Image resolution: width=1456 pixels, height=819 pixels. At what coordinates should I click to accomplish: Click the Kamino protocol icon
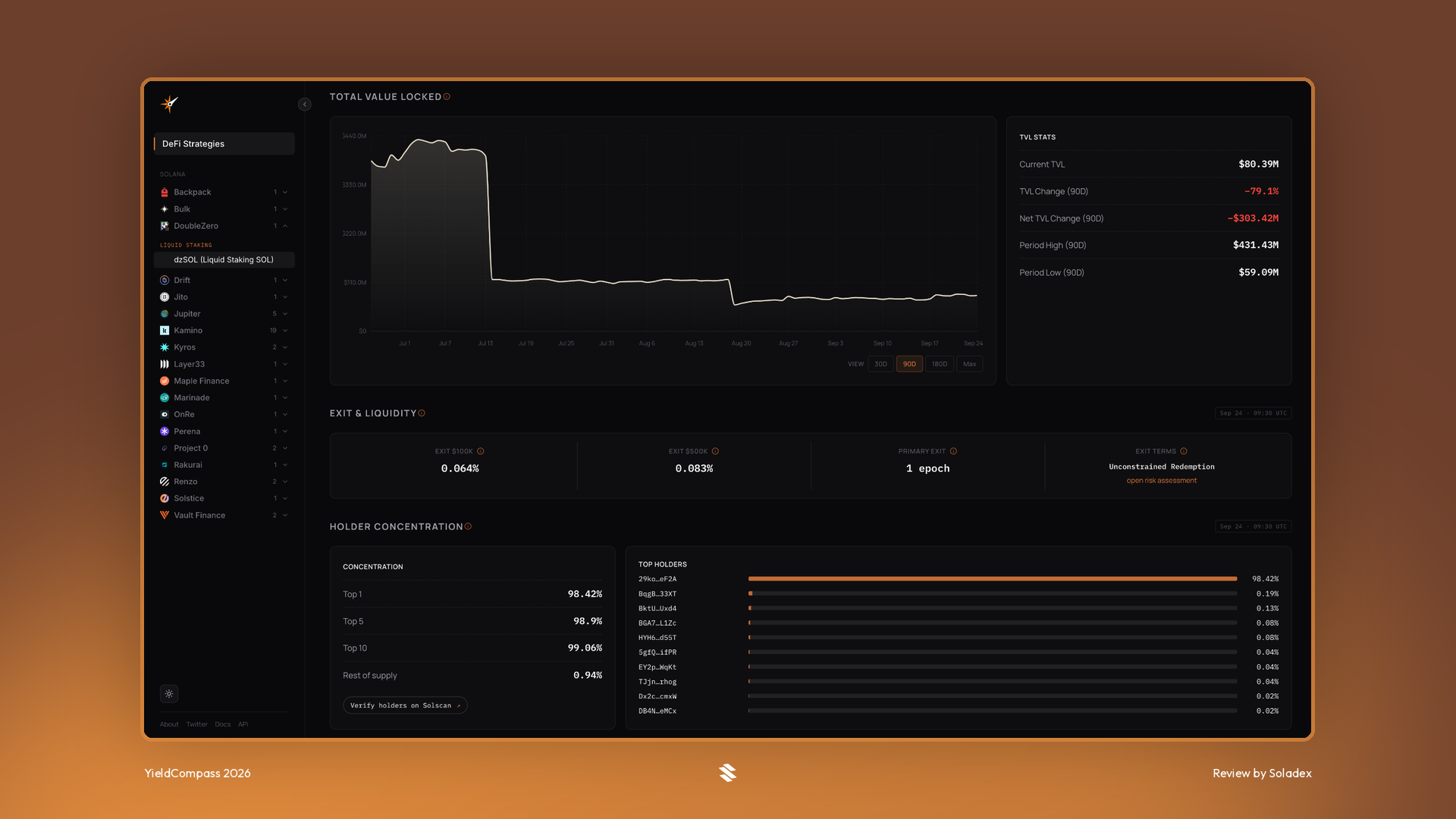(x=165, y=331)
